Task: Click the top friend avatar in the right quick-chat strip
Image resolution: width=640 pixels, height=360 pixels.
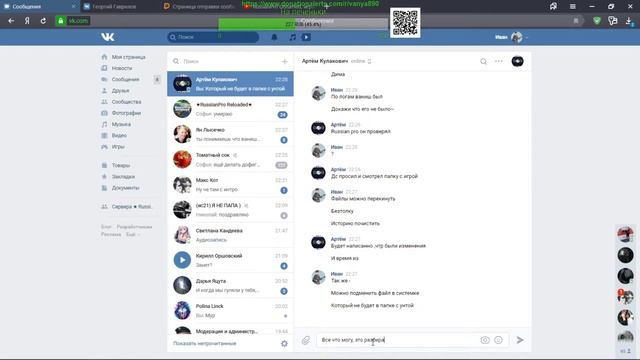Action: click(x=625, y=234)
